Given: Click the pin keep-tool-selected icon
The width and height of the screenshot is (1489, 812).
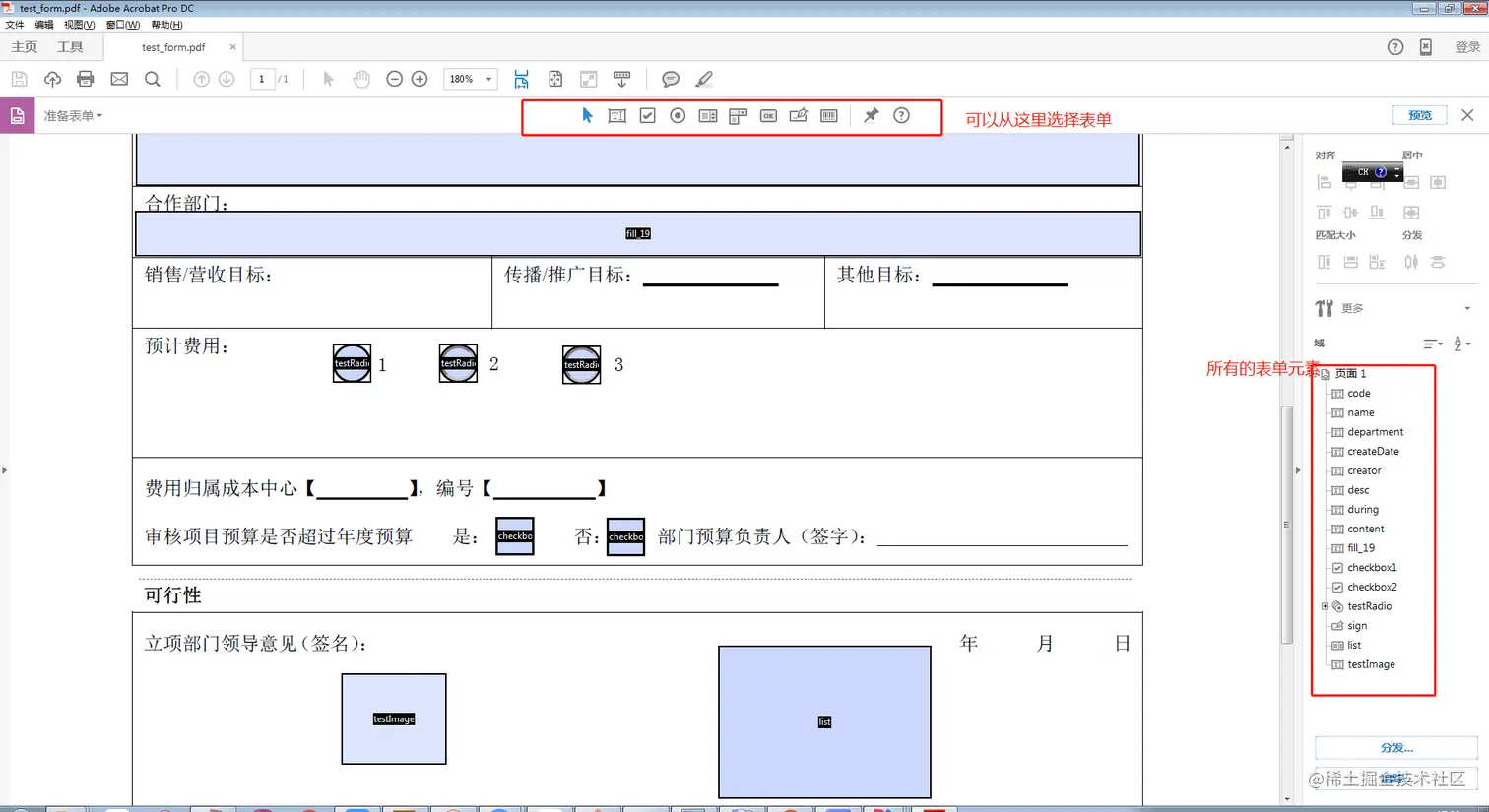Looking at the screenshot, I should [x=872, y=116].
